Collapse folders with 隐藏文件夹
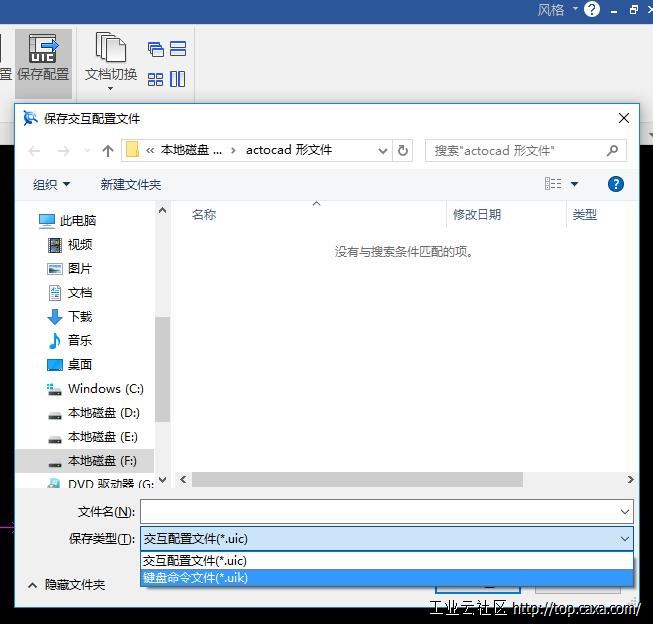This screenshot has width=653, height=624. click(x=66, y=585)
